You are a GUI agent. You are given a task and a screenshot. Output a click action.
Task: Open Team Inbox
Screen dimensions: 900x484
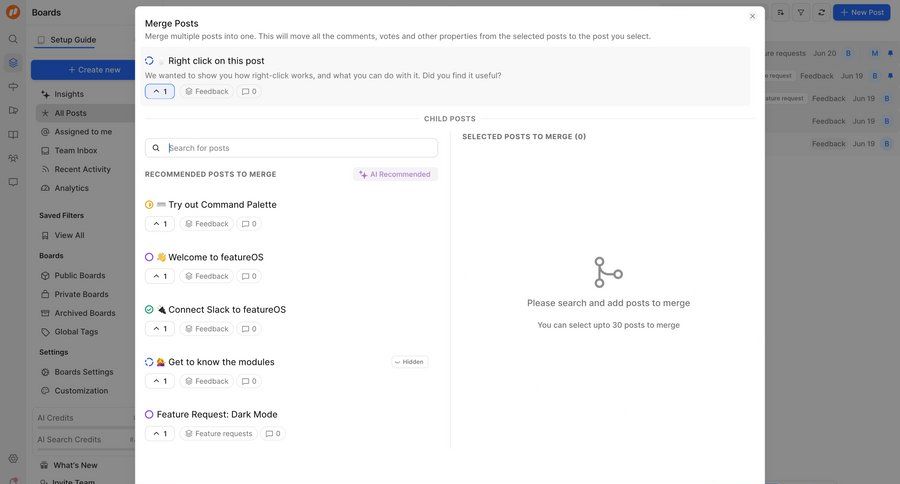(76, 150)
